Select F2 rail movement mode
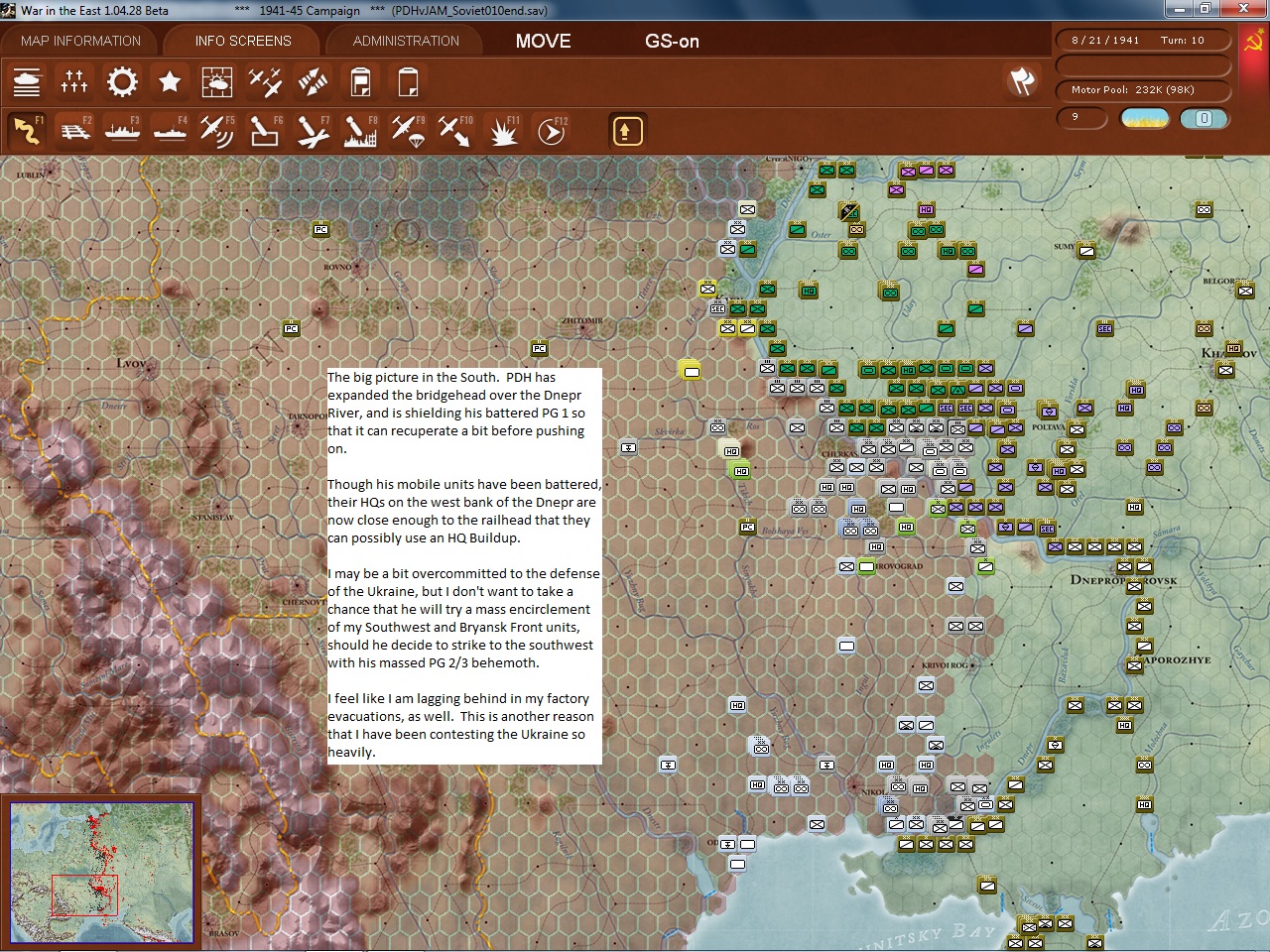The image size is (1270, 952). (74, 131)
